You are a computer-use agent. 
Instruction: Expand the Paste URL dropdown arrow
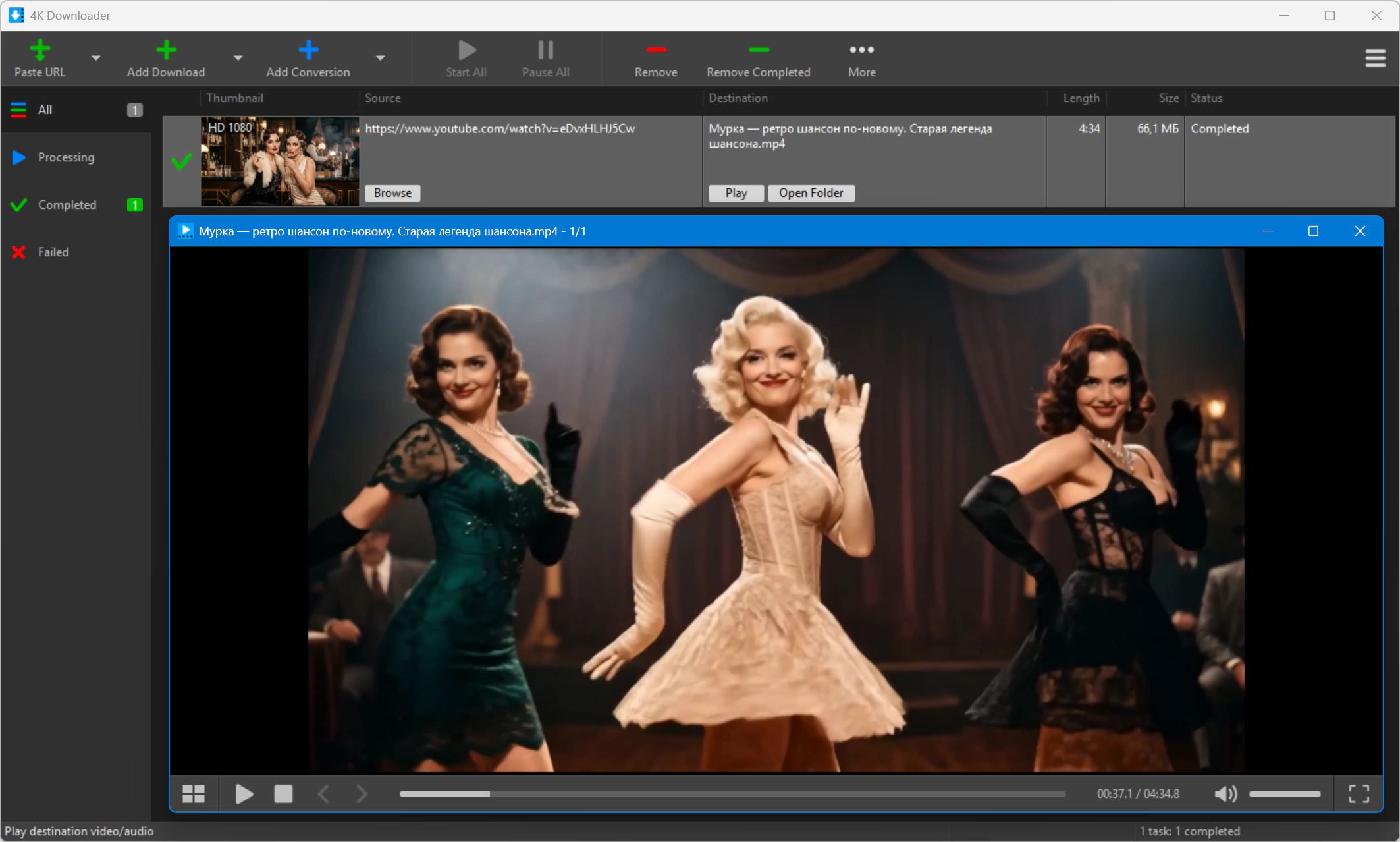[x=96, y=59]
